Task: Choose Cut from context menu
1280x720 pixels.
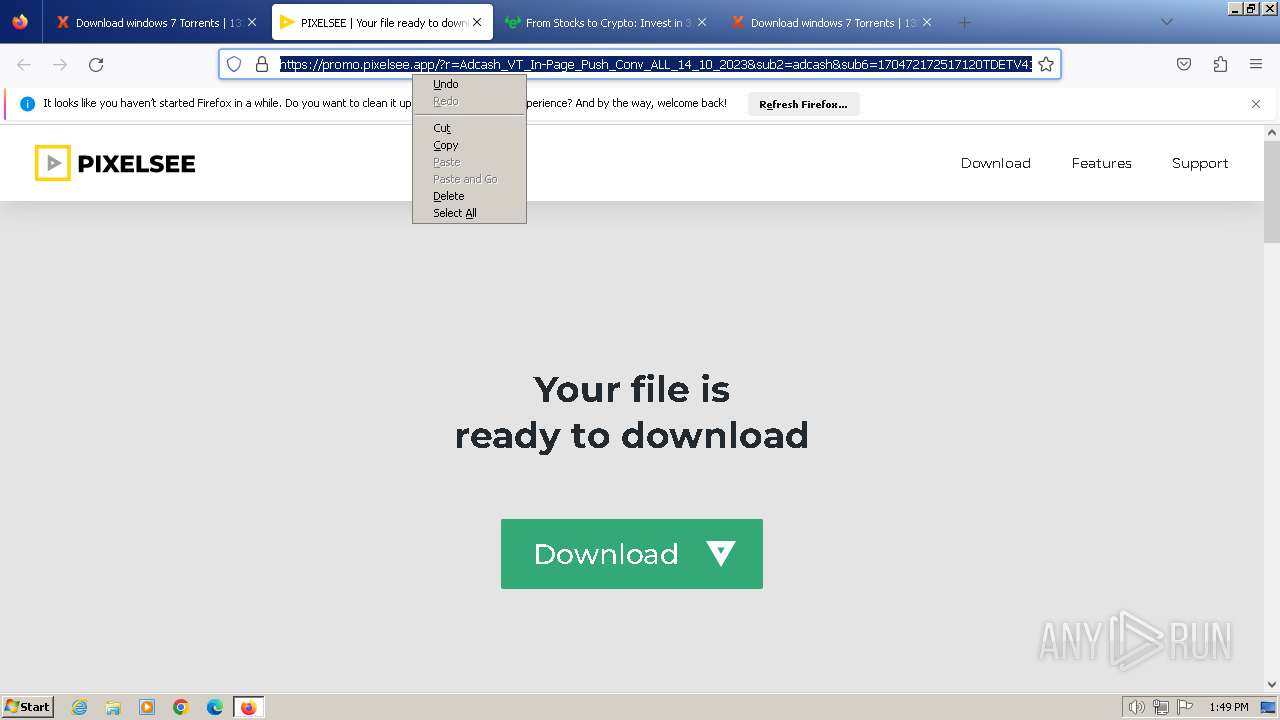Action: [469, 128]
